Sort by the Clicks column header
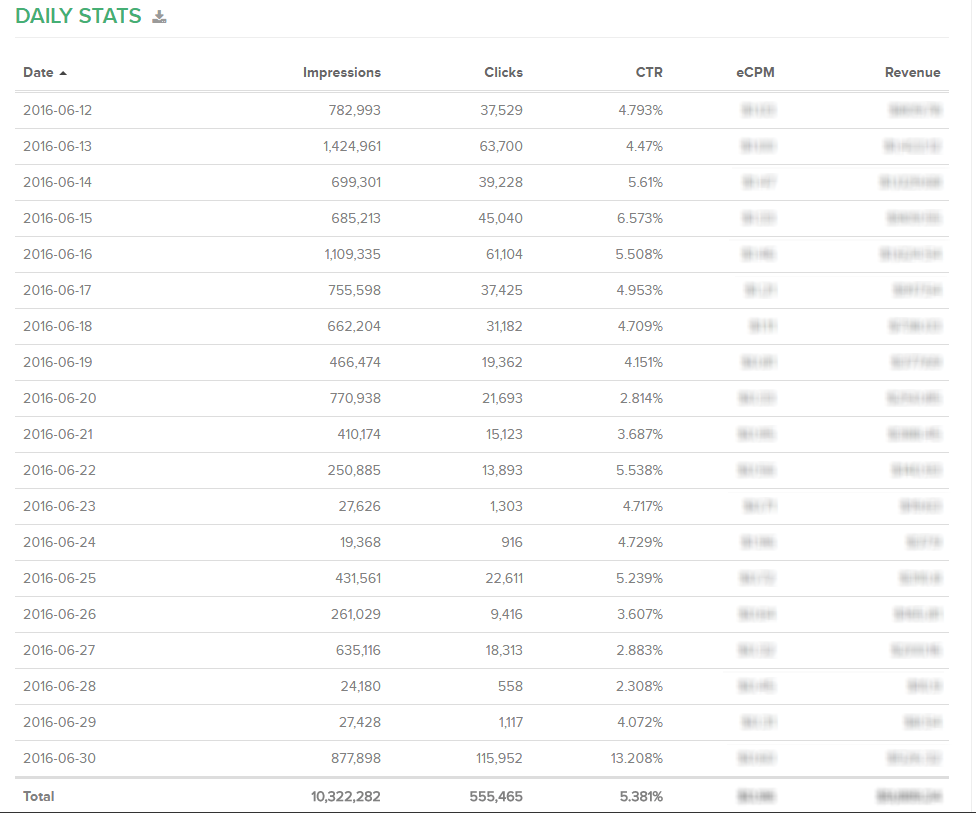This screenshot has width=976, height=813. coord(503,72)
